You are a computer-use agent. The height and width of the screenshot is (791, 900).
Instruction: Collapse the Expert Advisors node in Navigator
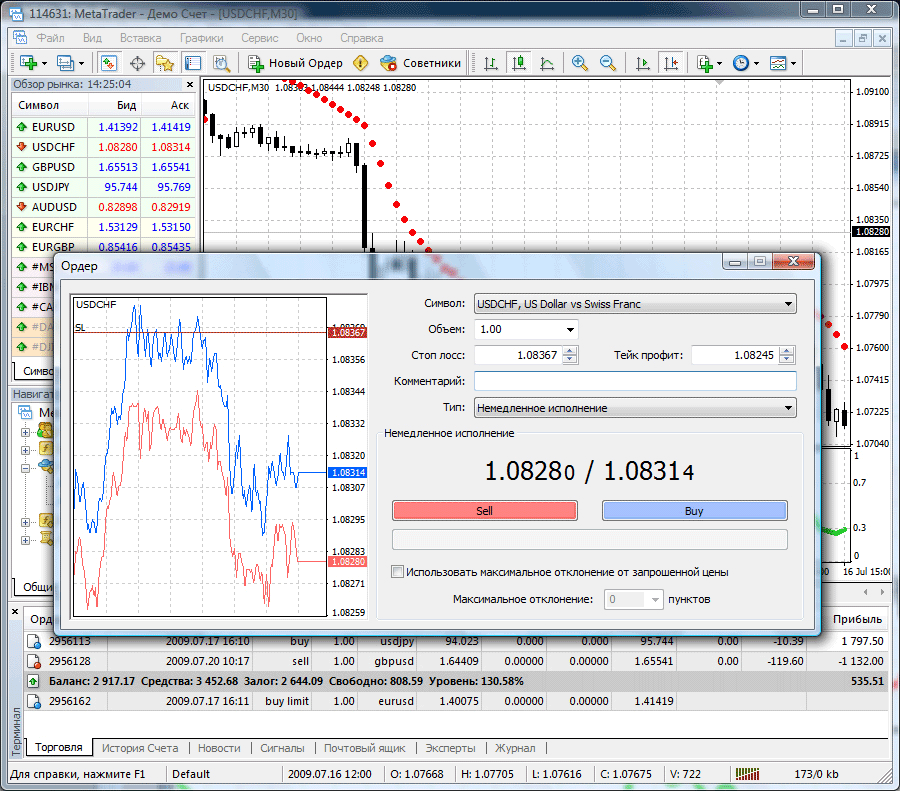pos(25,468)
